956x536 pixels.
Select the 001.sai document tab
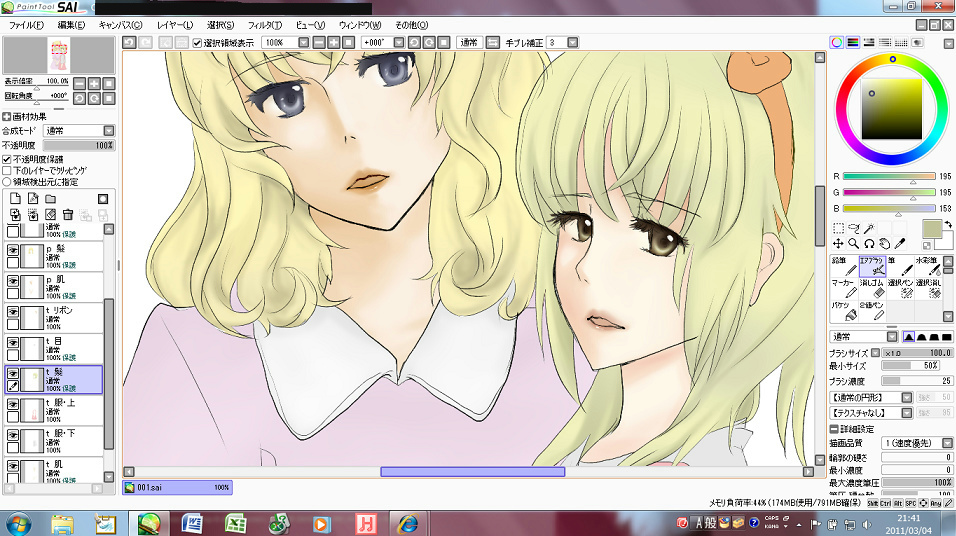(177, 487)
